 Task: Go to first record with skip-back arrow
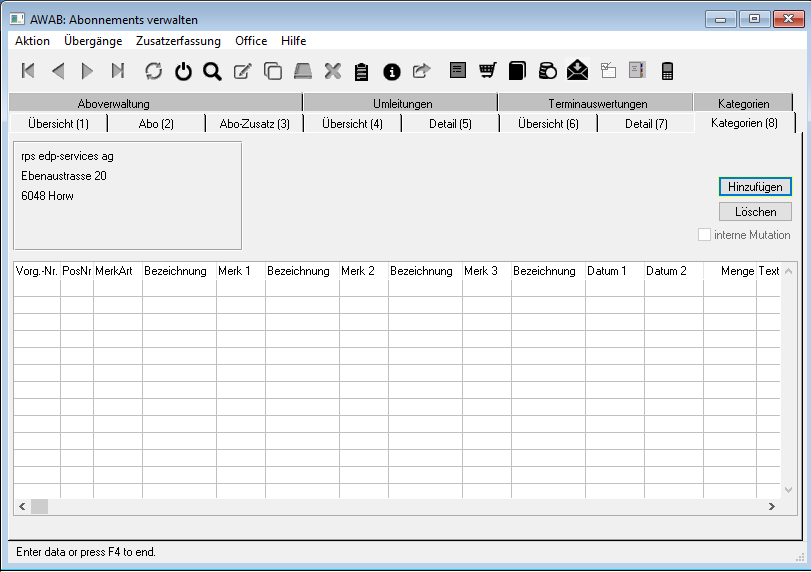(x=28, y=70)
